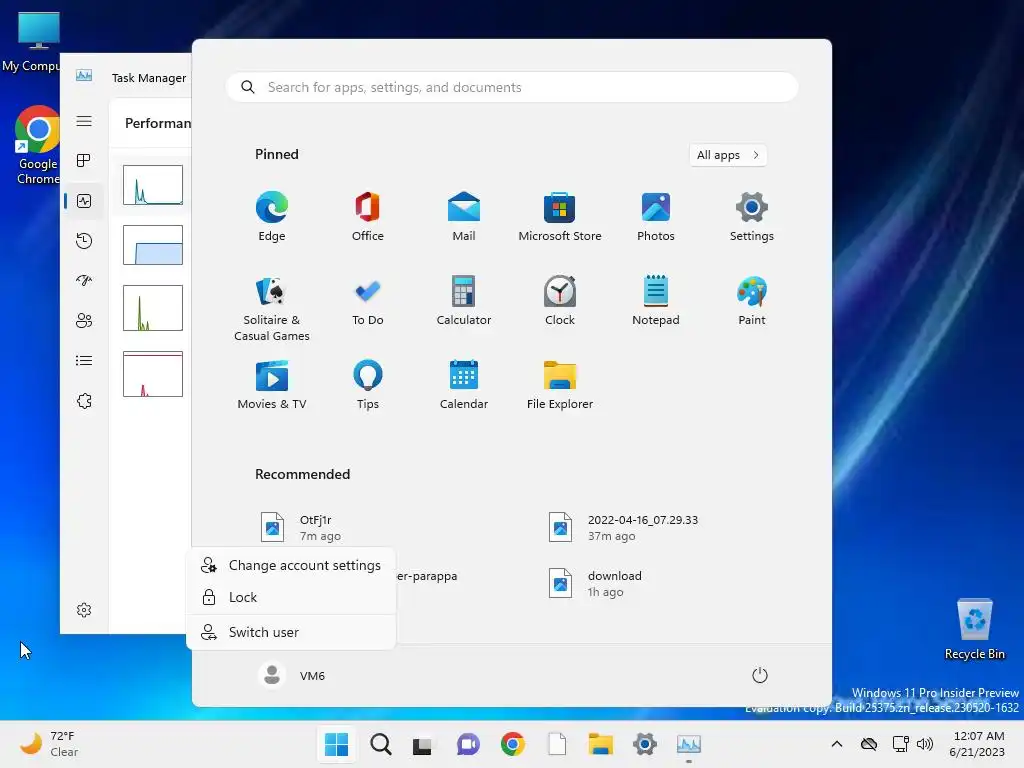Open the Tips app

click(x=368, y=385)
